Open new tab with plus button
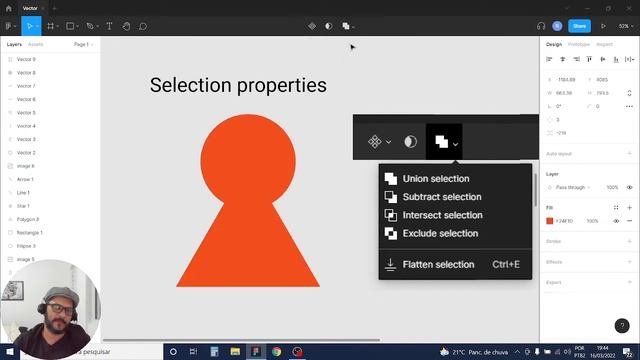 54,8
